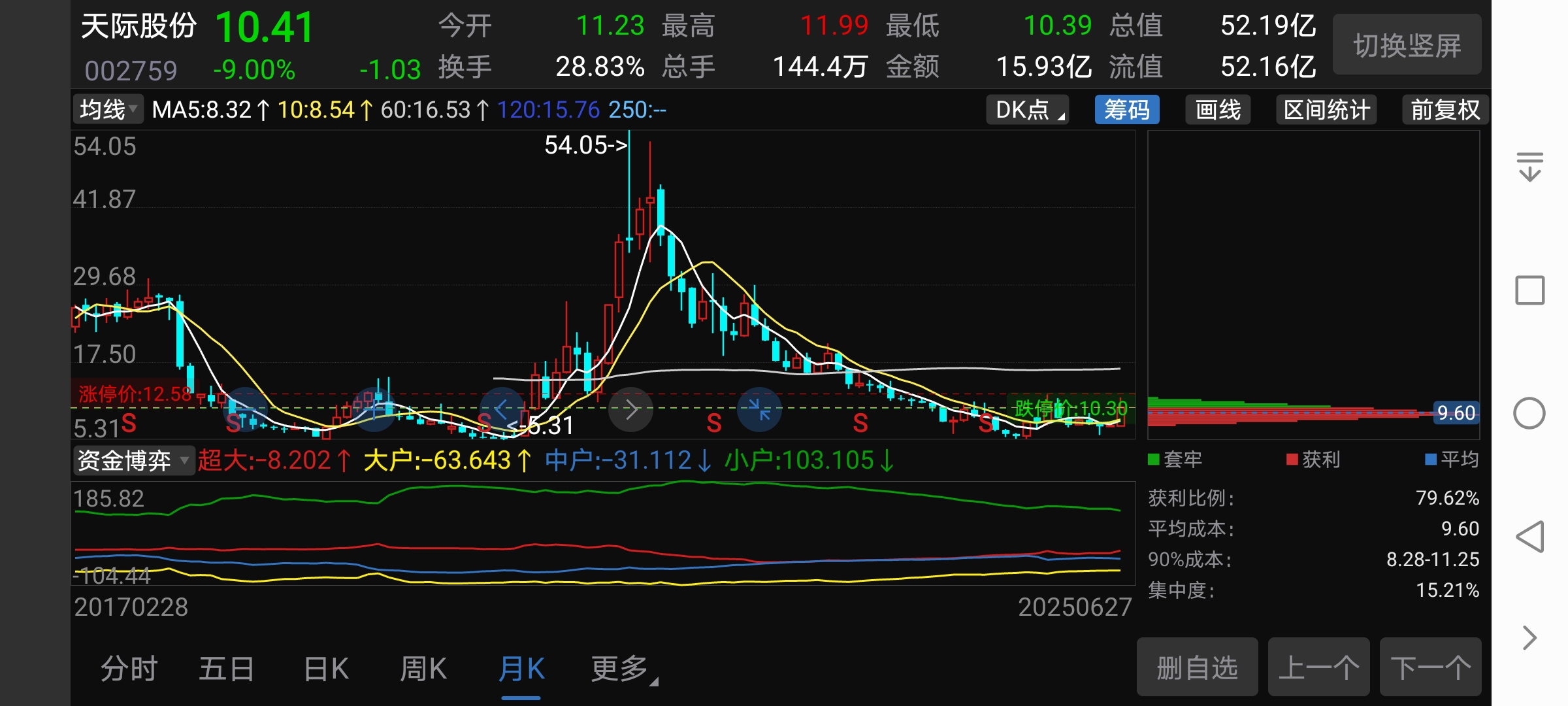Viewport: 1568px width, 706px height.
Task: Tap the -9.00% change value
Action: 254,69
